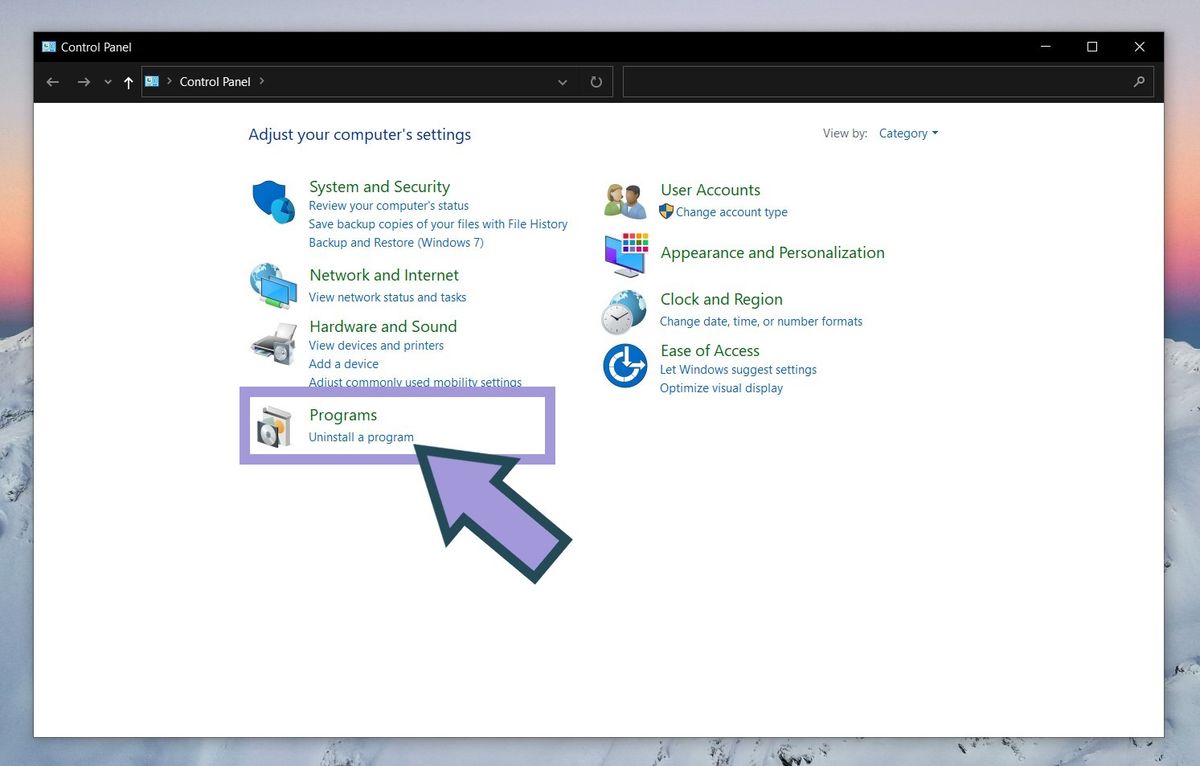Image resolution: width=1200 pixels, height=766 pixels.
Task: Click View network status and tasks
Action: click(387, 297)
